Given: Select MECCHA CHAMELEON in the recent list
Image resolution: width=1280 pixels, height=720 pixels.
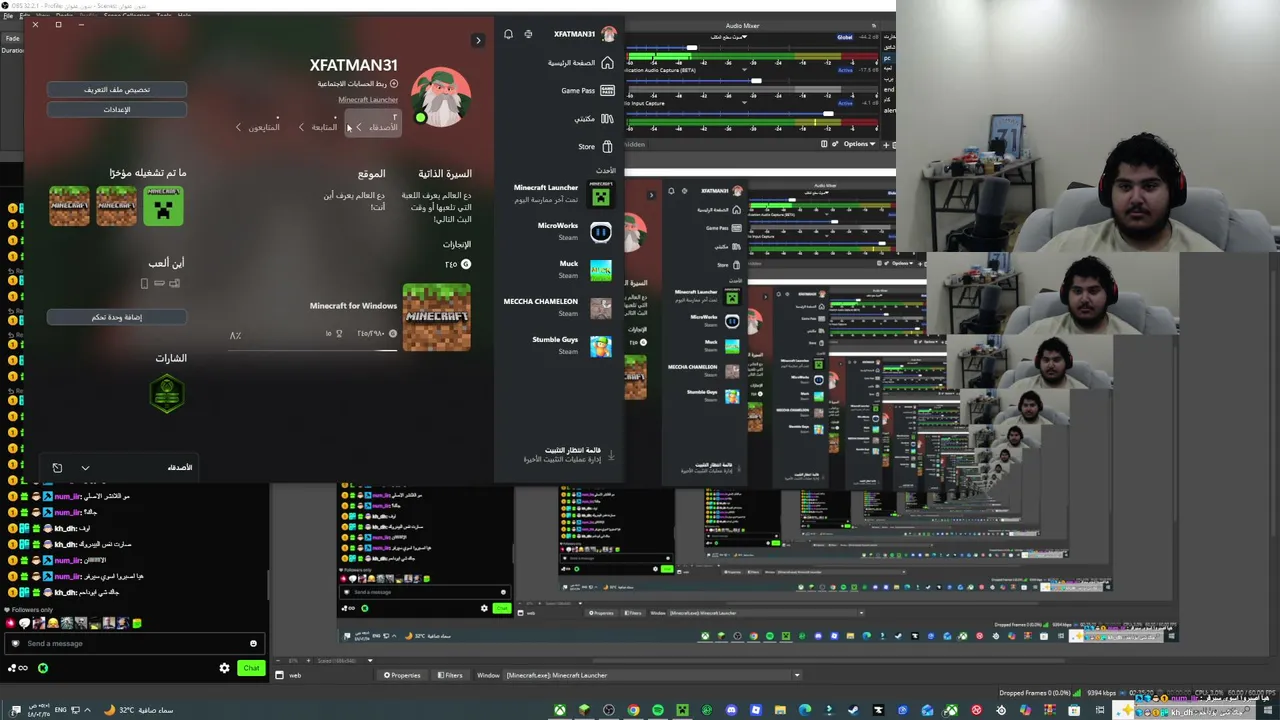Looking at the screenshot, I should point(557,307).
